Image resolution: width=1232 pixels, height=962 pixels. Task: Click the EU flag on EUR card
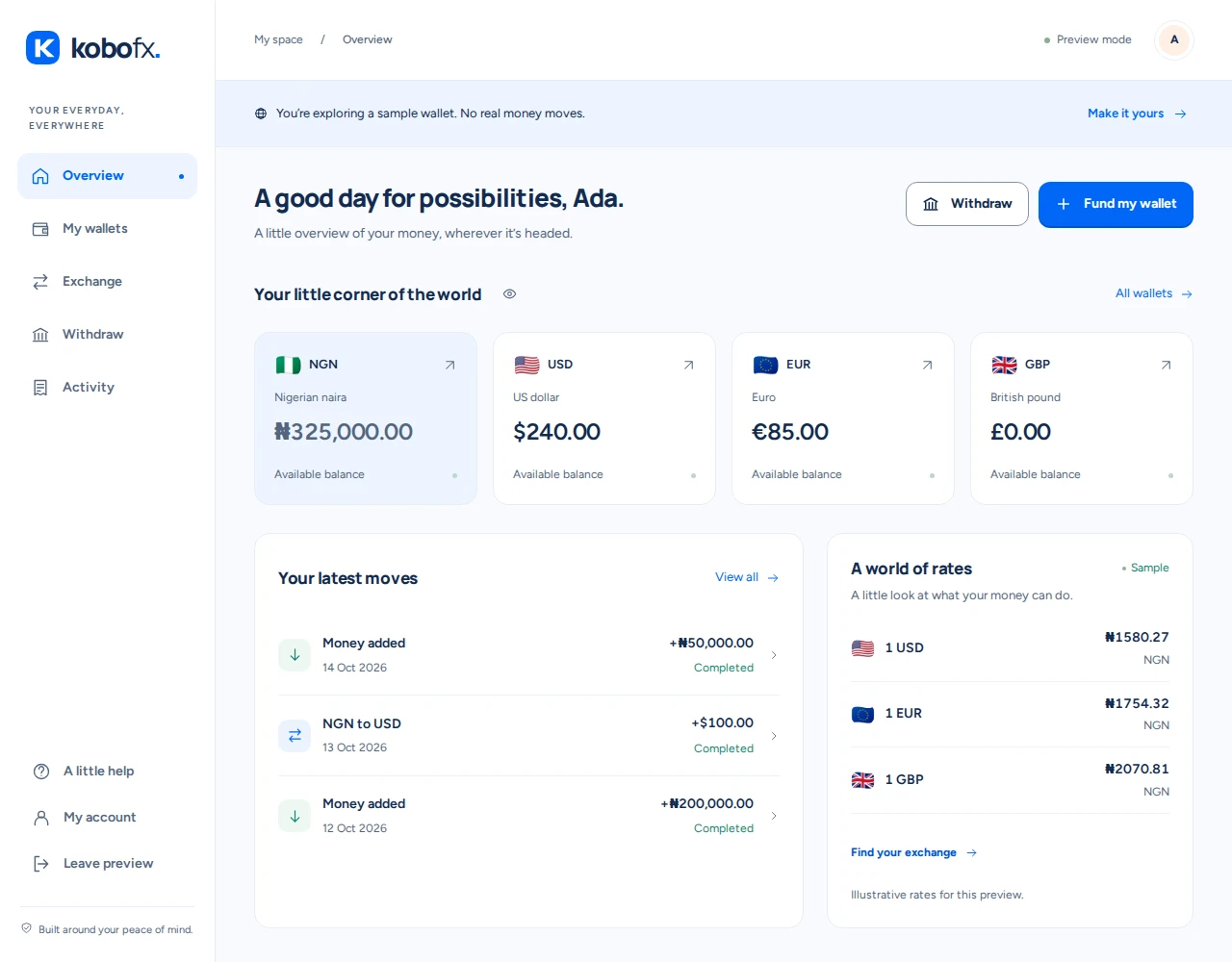(765, 365)
